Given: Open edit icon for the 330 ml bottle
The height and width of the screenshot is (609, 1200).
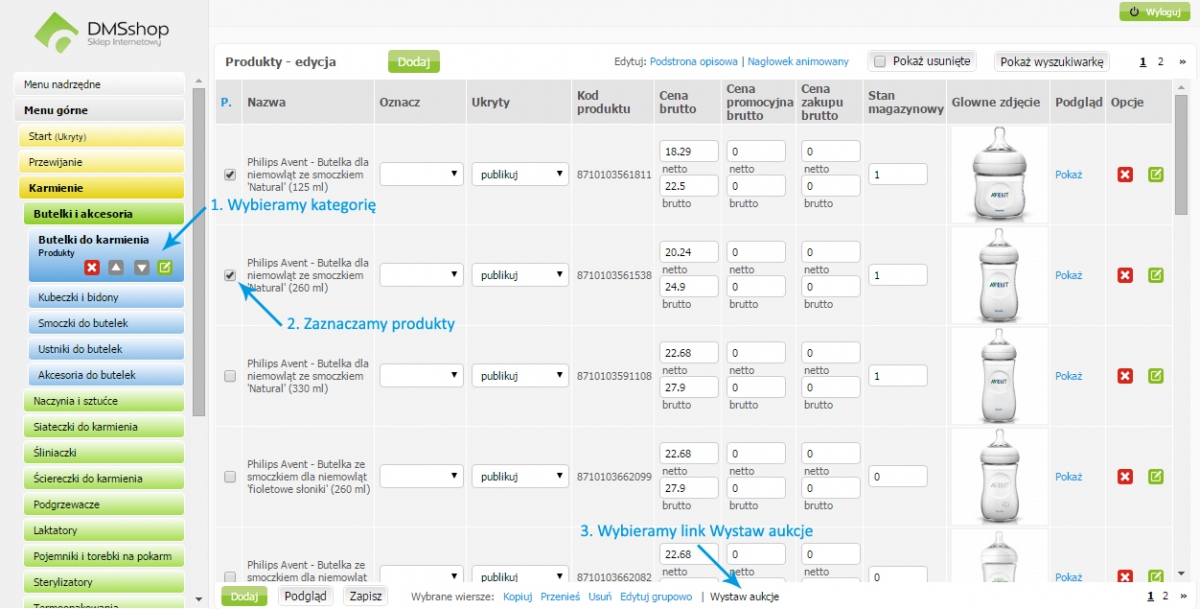Looking at the screenshot, I should pyautogui.click(x=1156, y=376).
